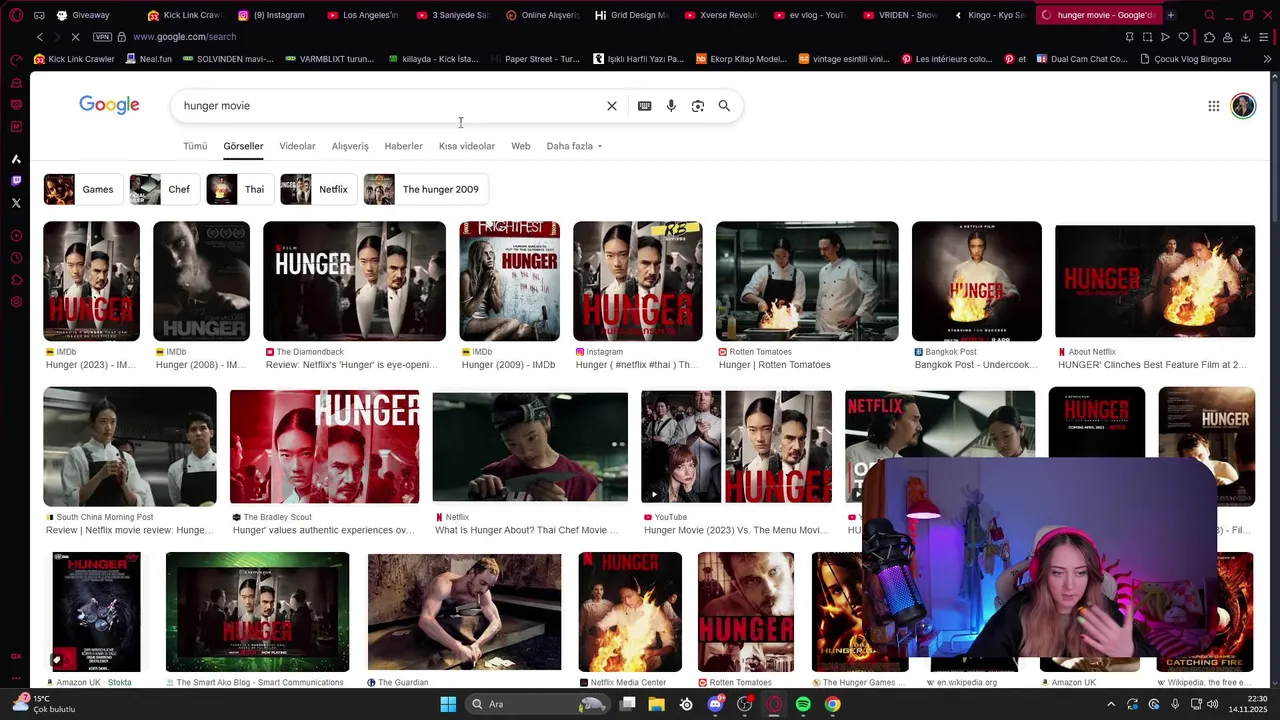Screen dimensions: 1280x720
Task: Filter images by the Games chip
Action: (x=83, y=189)
